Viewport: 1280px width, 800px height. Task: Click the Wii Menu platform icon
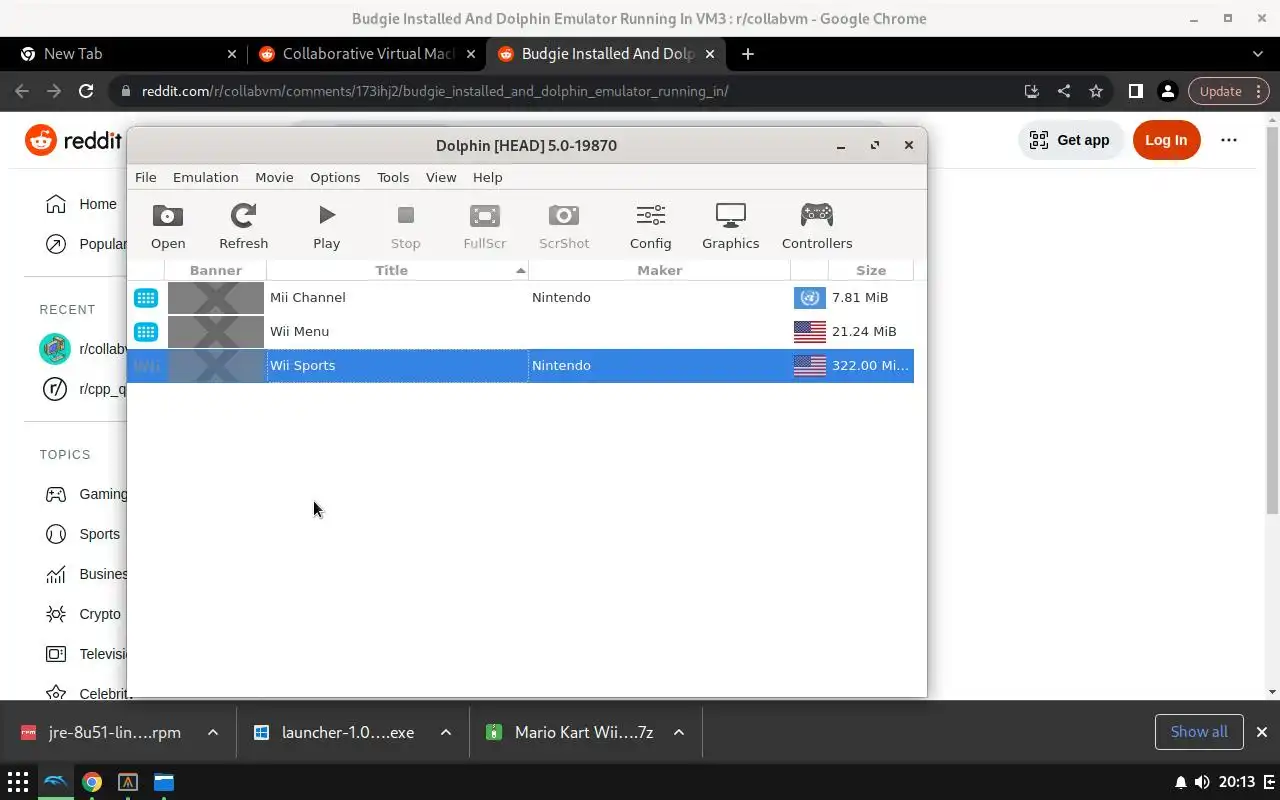pyautogui.click(x=146, y=331)
